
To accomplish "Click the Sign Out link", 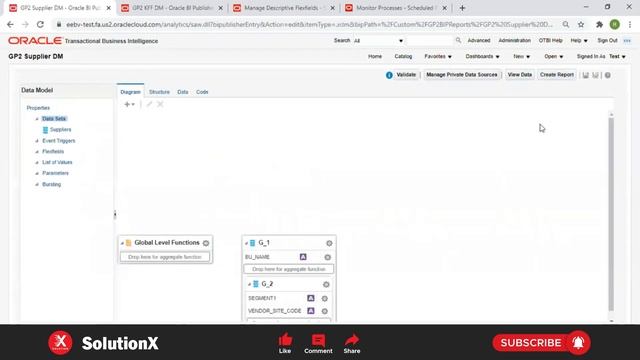I will [607, 40].
